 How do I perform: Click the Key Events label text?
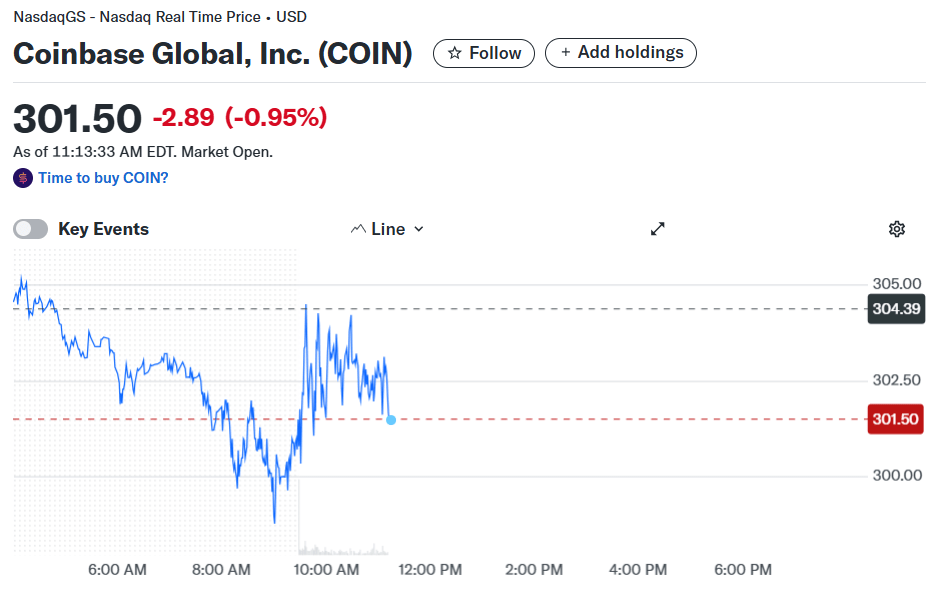click(103, 229)
